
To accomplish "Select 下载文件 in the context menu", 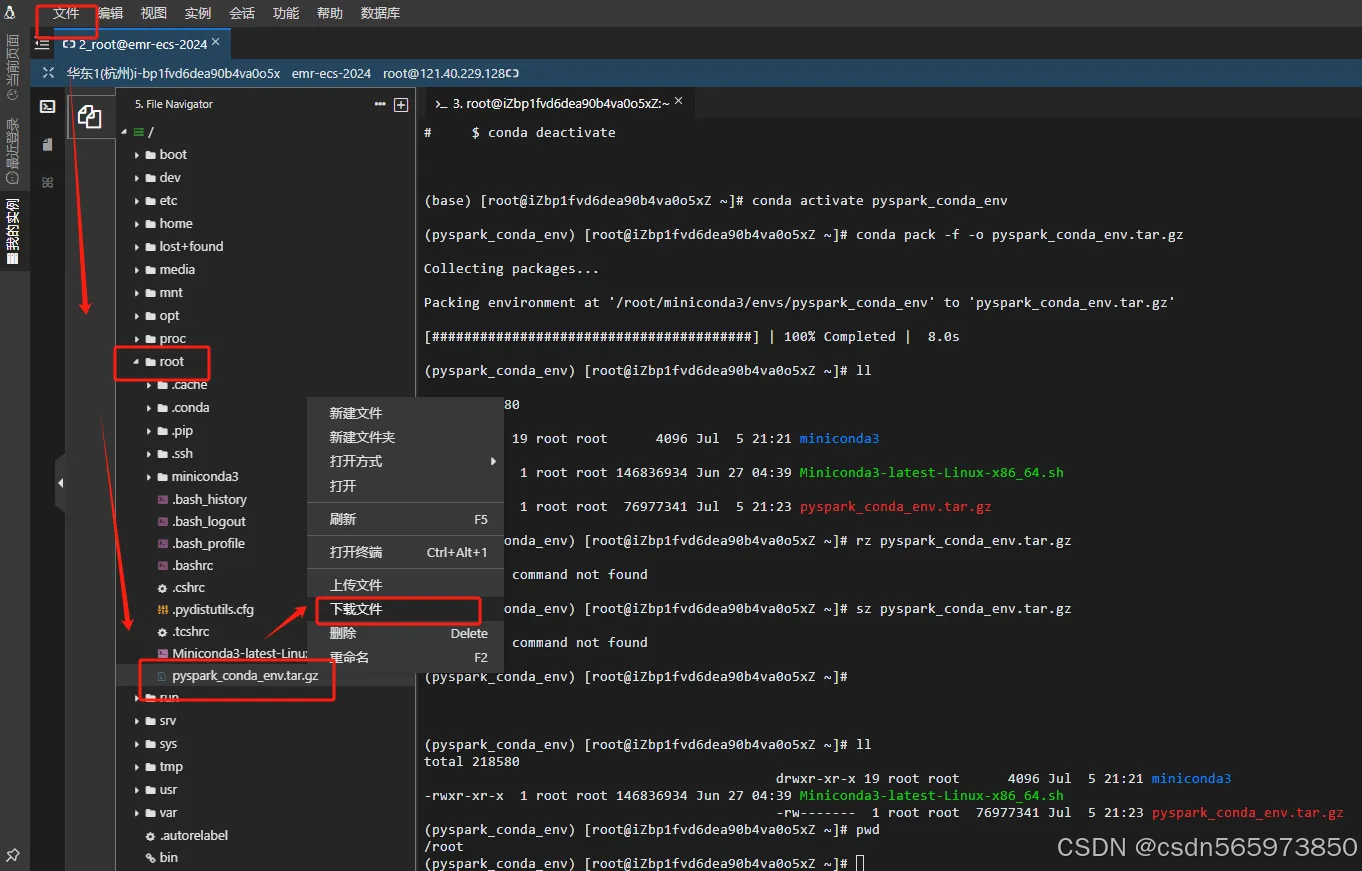I will pyautogui.click(x=405, y=609).
